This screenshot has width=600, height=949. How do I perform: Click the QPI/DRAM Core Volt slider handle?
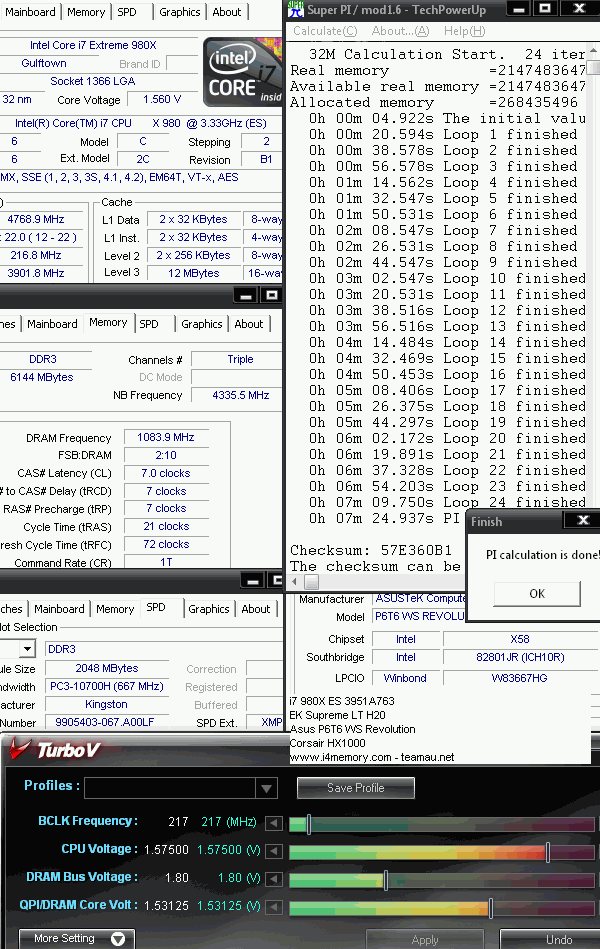click(x=490, y=907)
